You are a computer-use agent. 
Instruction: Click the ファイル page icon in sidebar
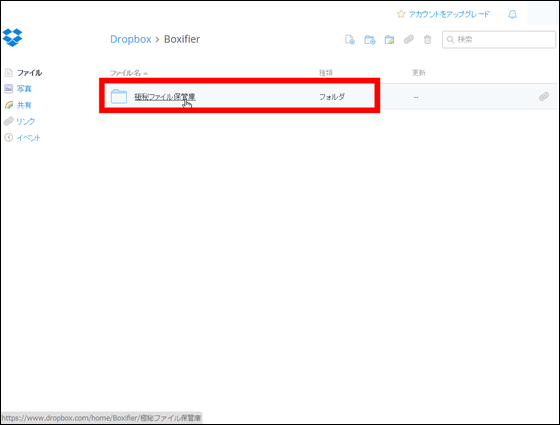pos(9,73)
